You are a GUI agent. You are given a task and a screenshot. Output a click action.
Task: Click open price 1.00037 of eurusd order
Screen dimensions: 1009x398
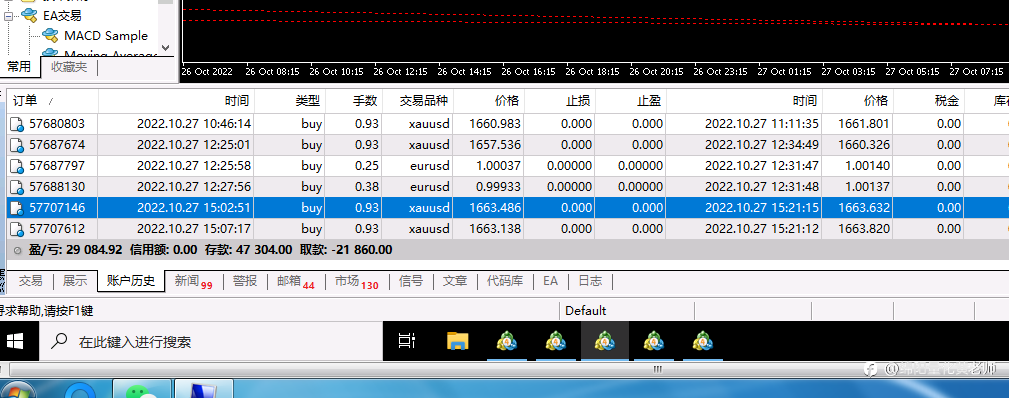point(498,166)
